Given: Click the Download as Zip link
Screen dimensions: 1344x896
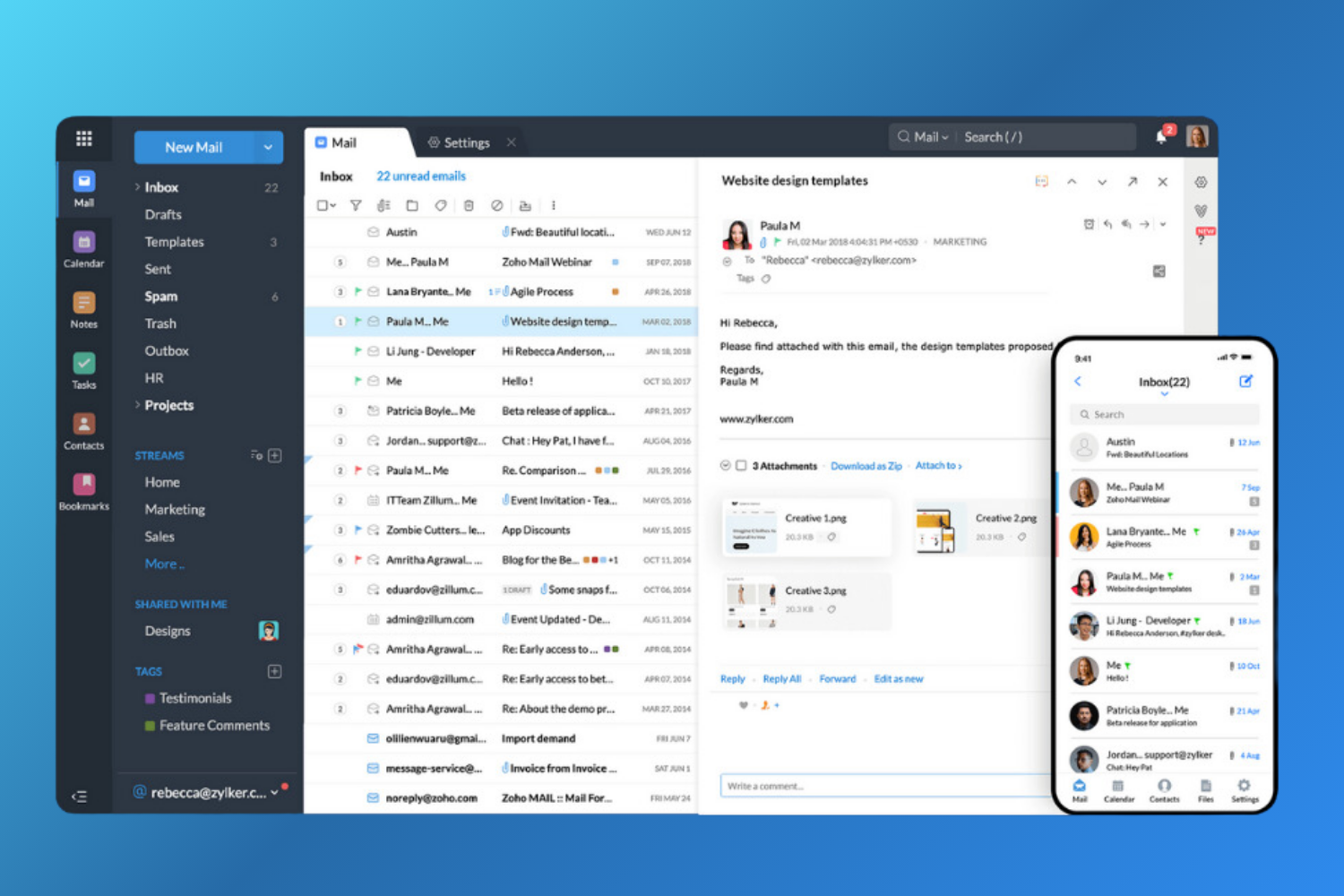Looking at the screenshot, I should (x=866, y=466).
